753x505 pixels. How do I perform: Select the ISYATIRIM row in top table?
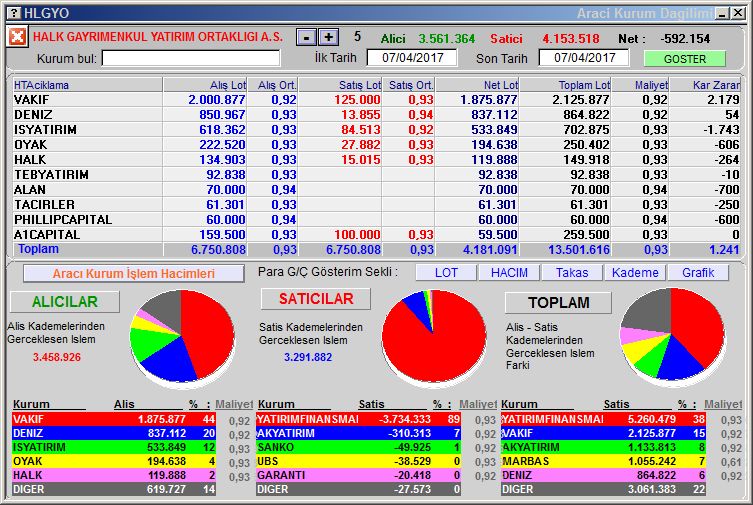(x=376, y=130)
